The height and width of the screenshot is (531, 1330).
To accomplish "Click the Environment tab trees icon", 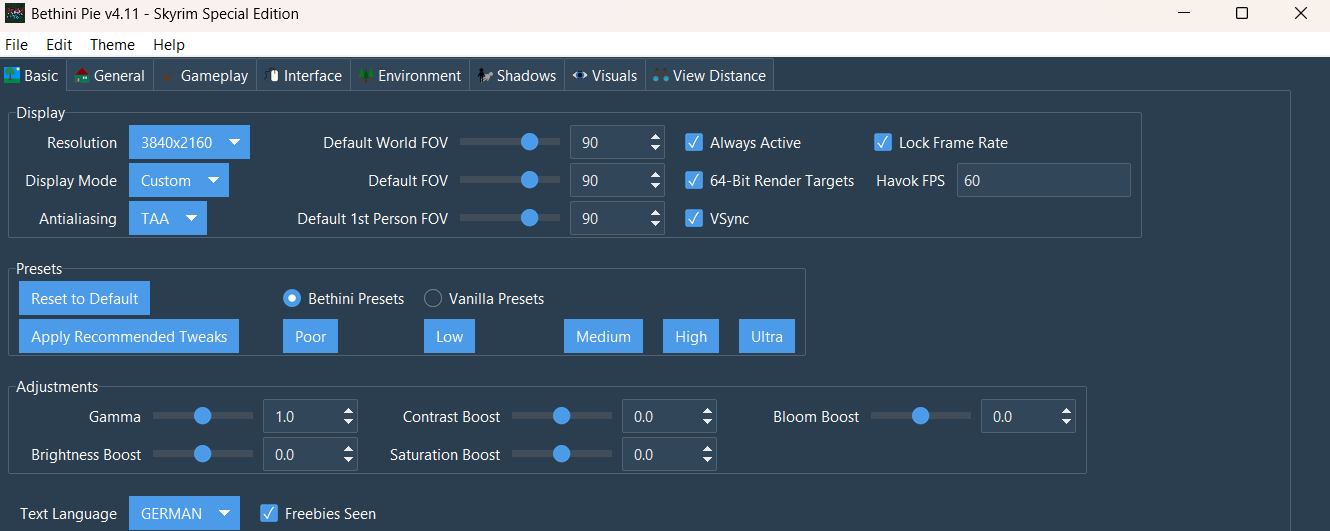I will point(366,76).
